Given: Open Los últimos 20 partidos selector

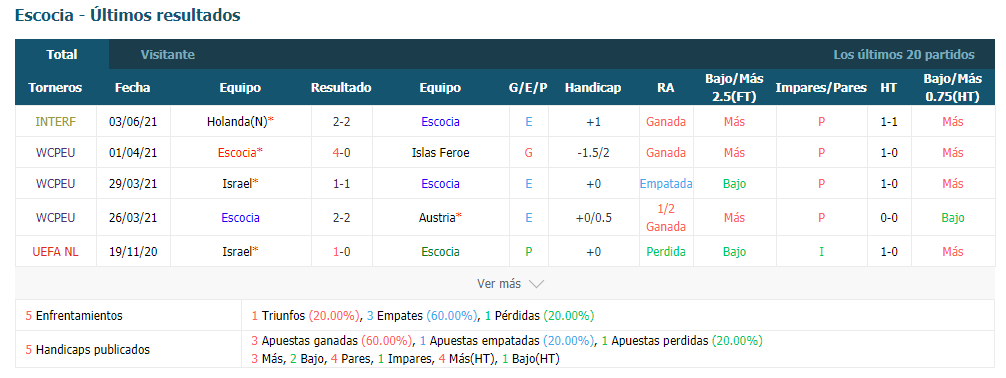Looking at the screenshot, I should click(x=903, y=55).
